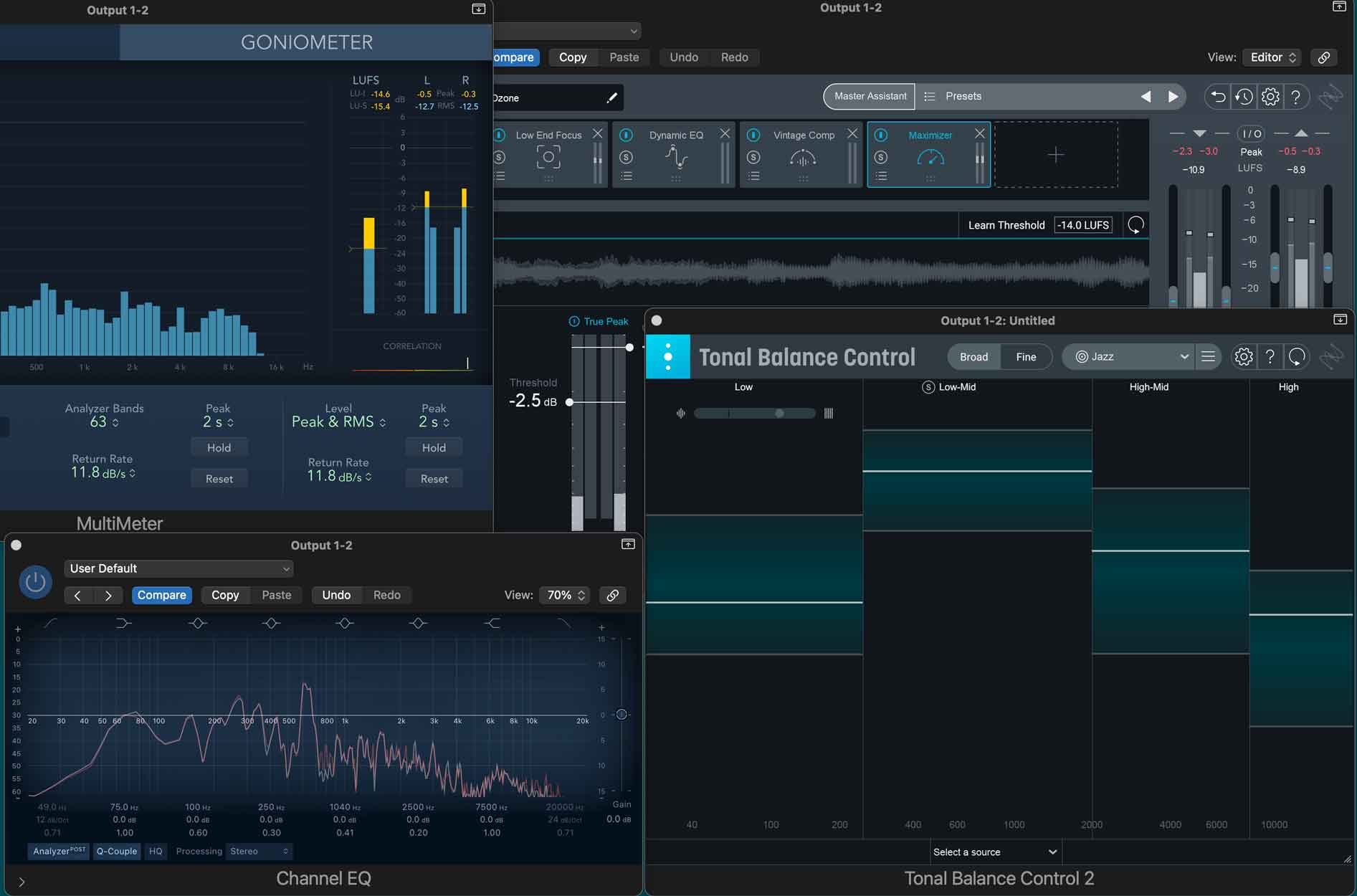
Task: Click the Ozone undo arrow icon
Action: [x=1217, y=97]
